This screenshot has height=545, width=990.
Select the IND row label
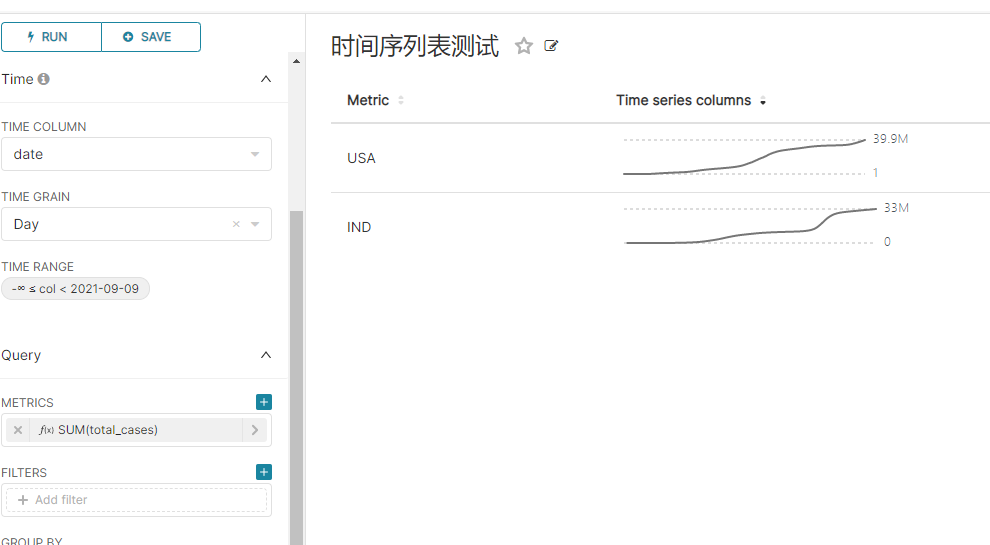[x=359, y=227]
